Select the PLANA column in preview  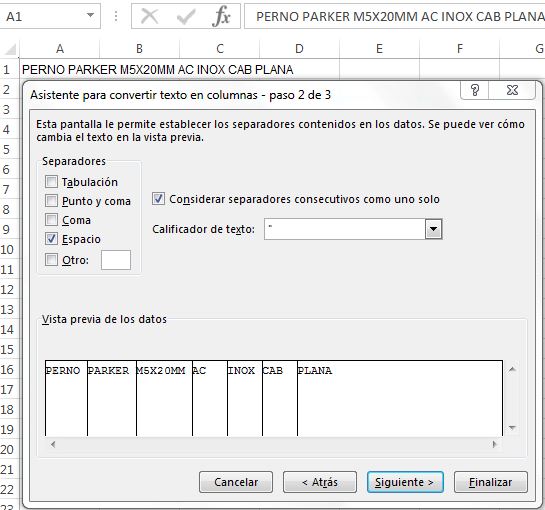[400, 398]
